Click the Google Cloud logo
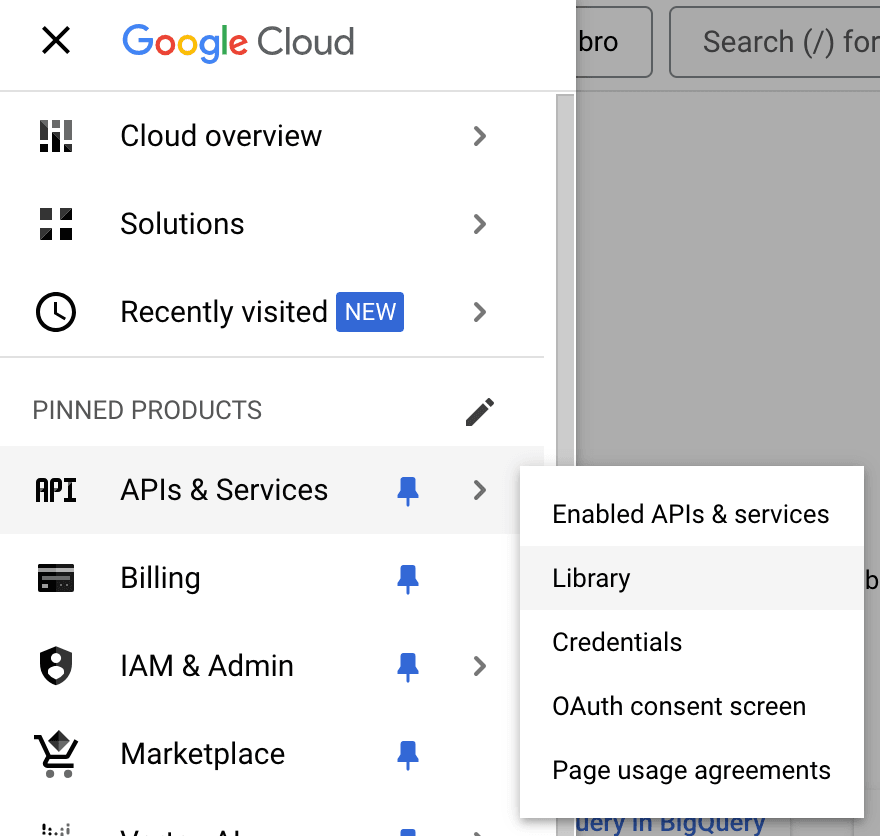This screenshot has width=880, height=836. point(238,42)
